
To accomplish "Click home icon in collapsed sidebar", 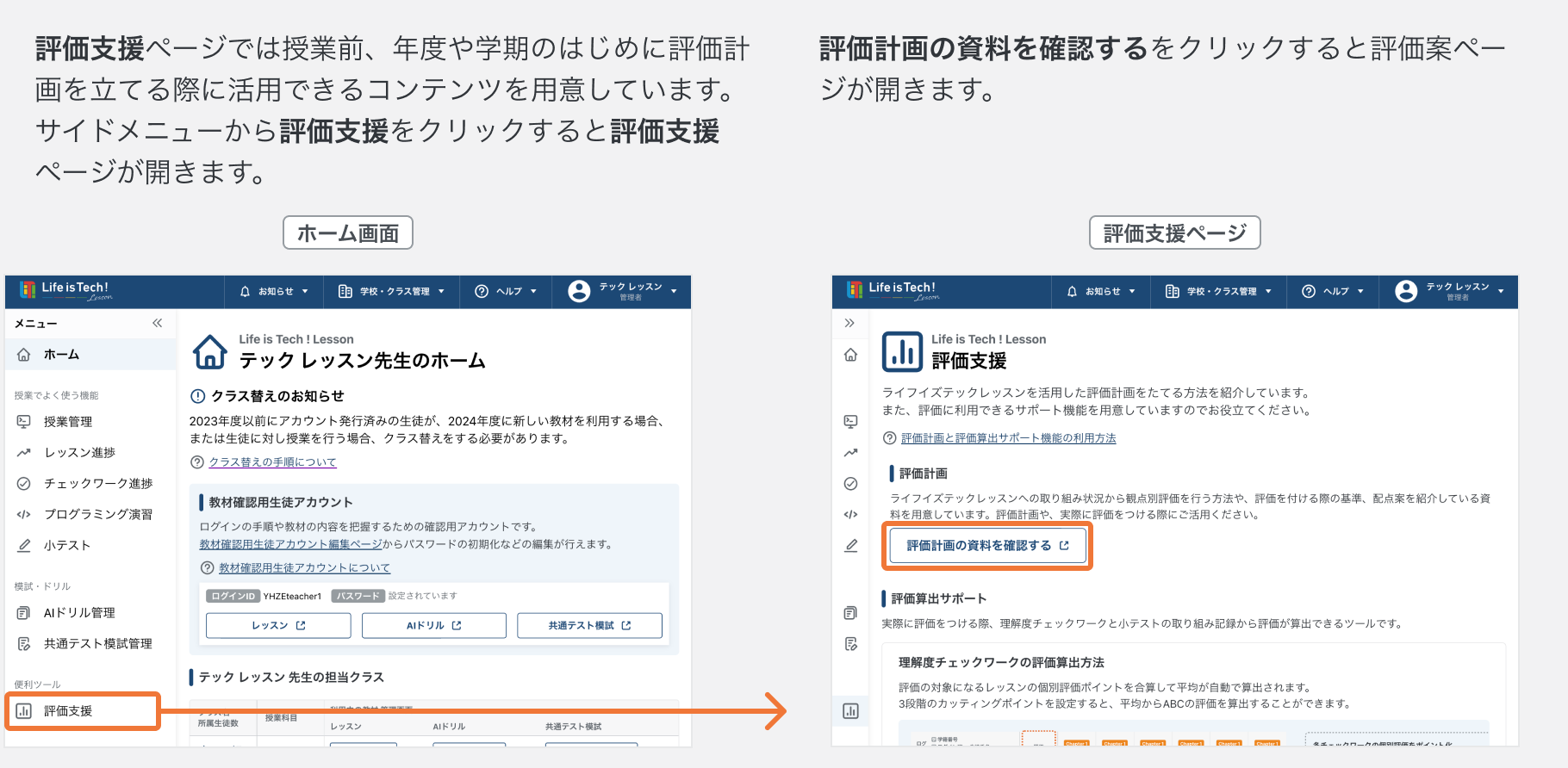I will click(850, 355).
